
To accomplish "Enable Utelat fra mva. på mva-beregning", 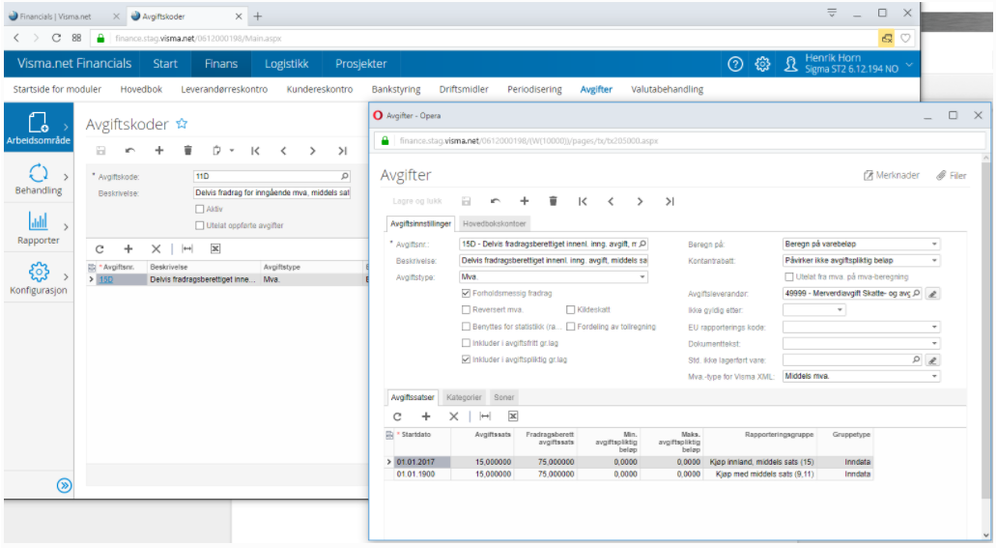I will click(789, 277).
